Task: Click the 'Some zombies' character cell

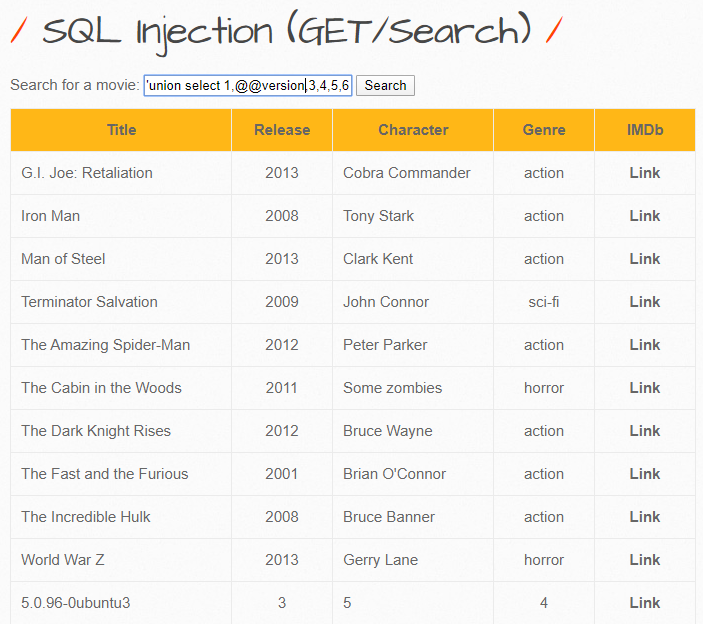Action: 413,388
